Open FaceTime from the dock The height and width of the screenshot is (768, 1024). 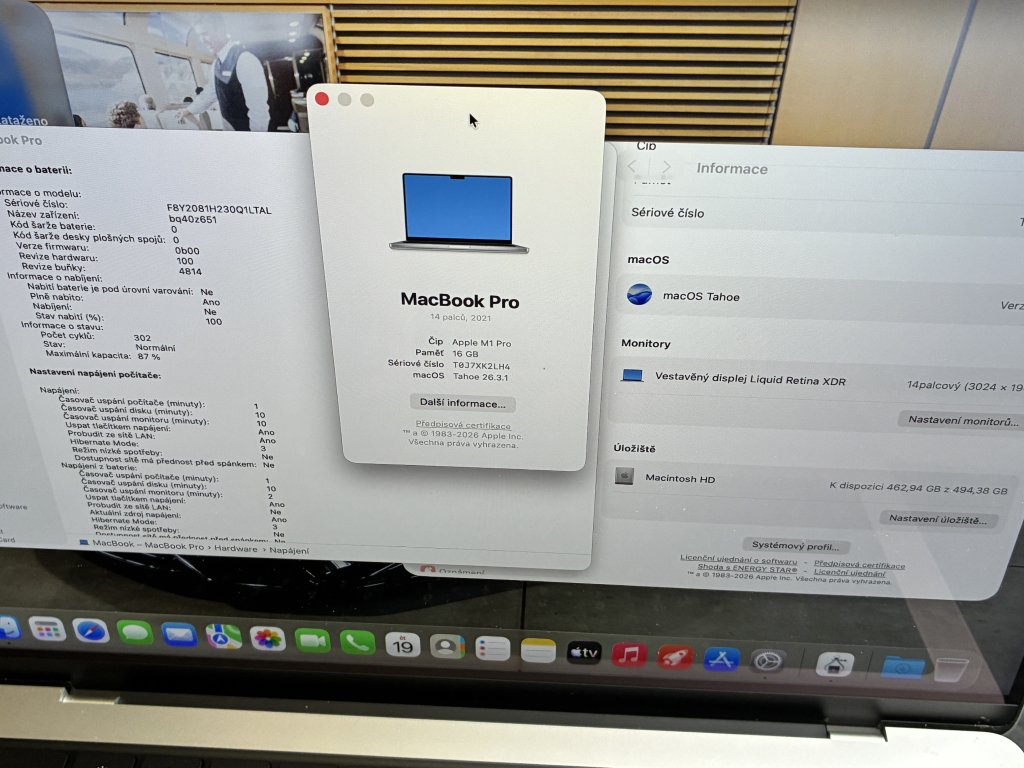[312, 640]
